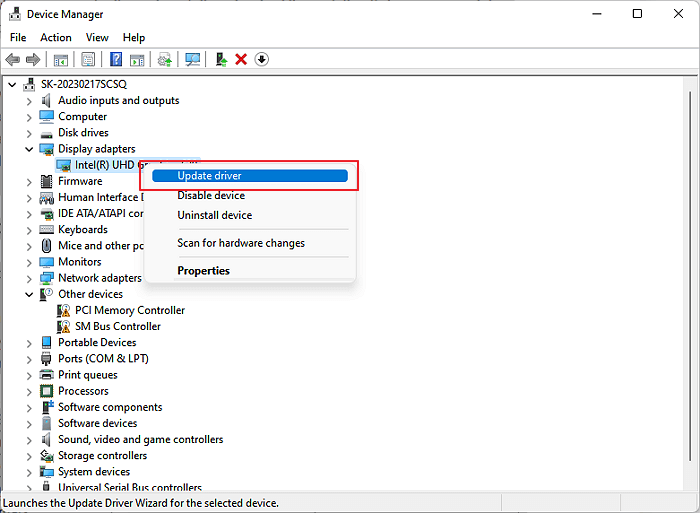The image size is (700, 513).
Task: Click the Device Manager title bar icon
Action: pyautogui.click(x=15, y=14)
